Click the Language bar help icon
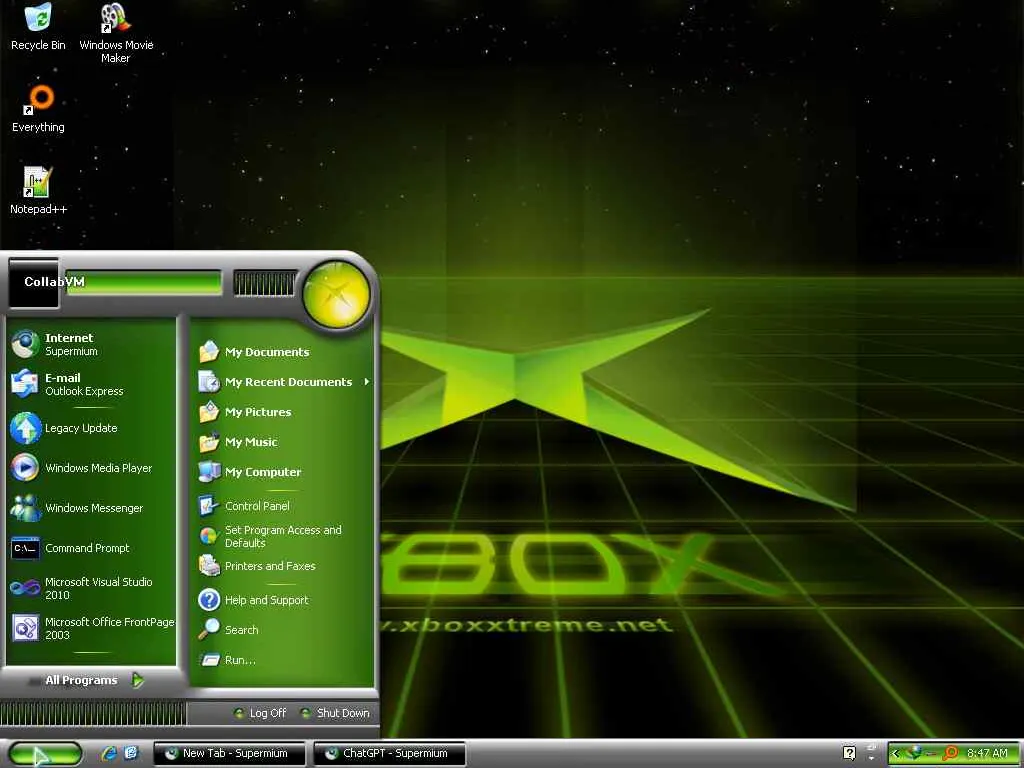 coord(849,753)
